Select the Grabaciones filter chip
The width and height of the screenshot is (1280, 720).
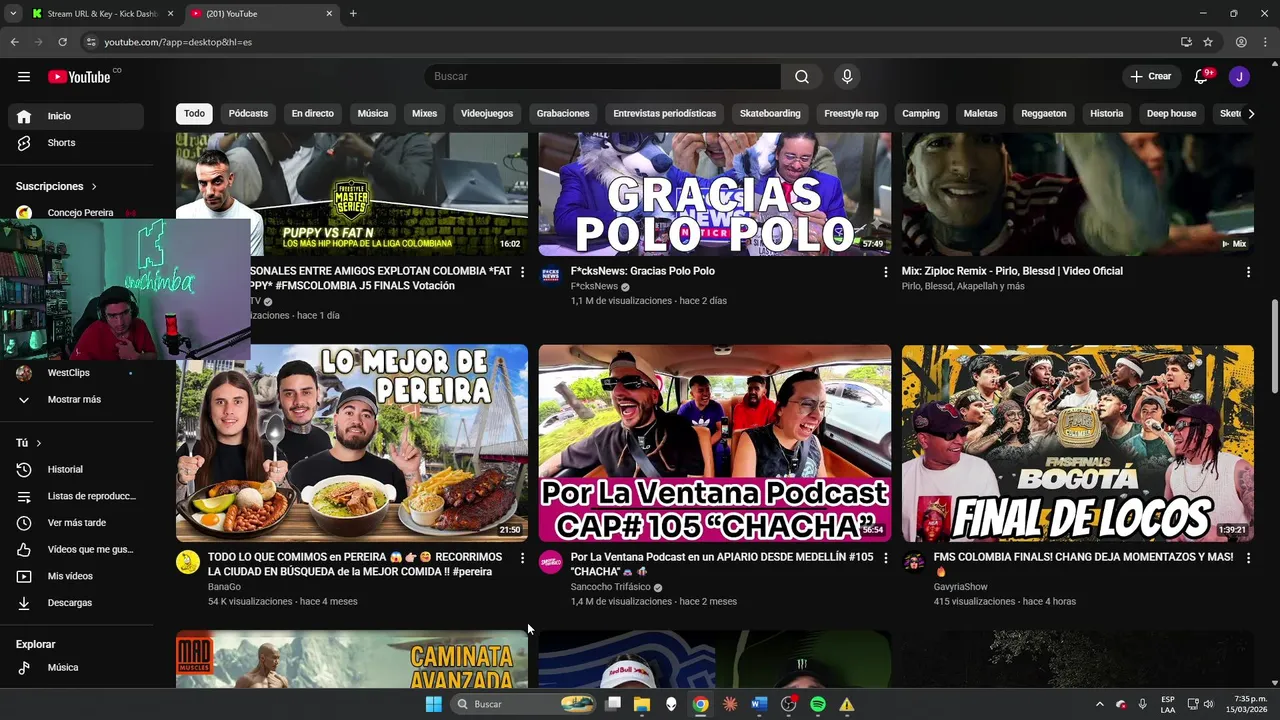(563, 114)
